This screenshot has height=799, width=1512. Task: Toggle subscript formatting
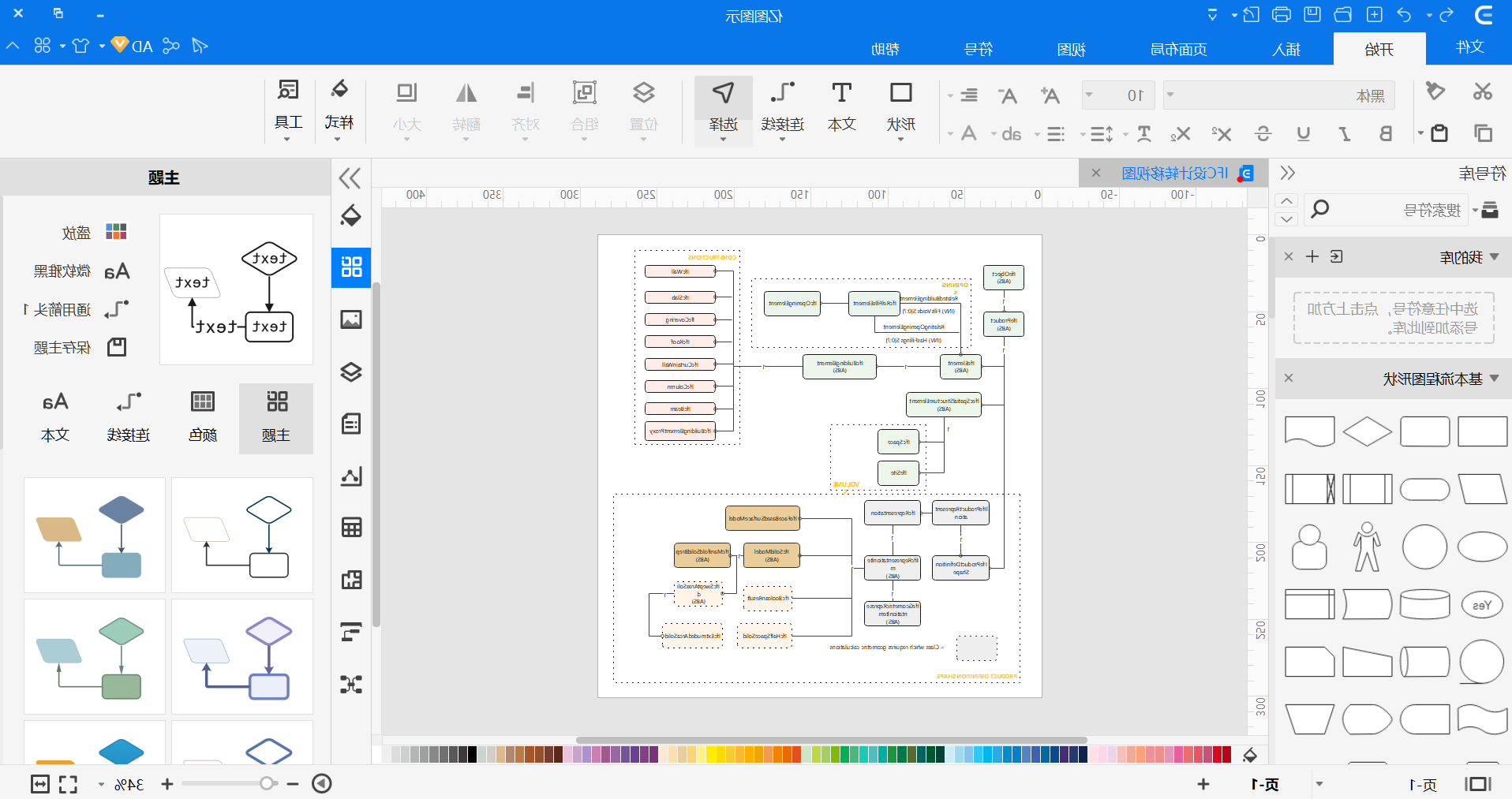[1181, 134]
